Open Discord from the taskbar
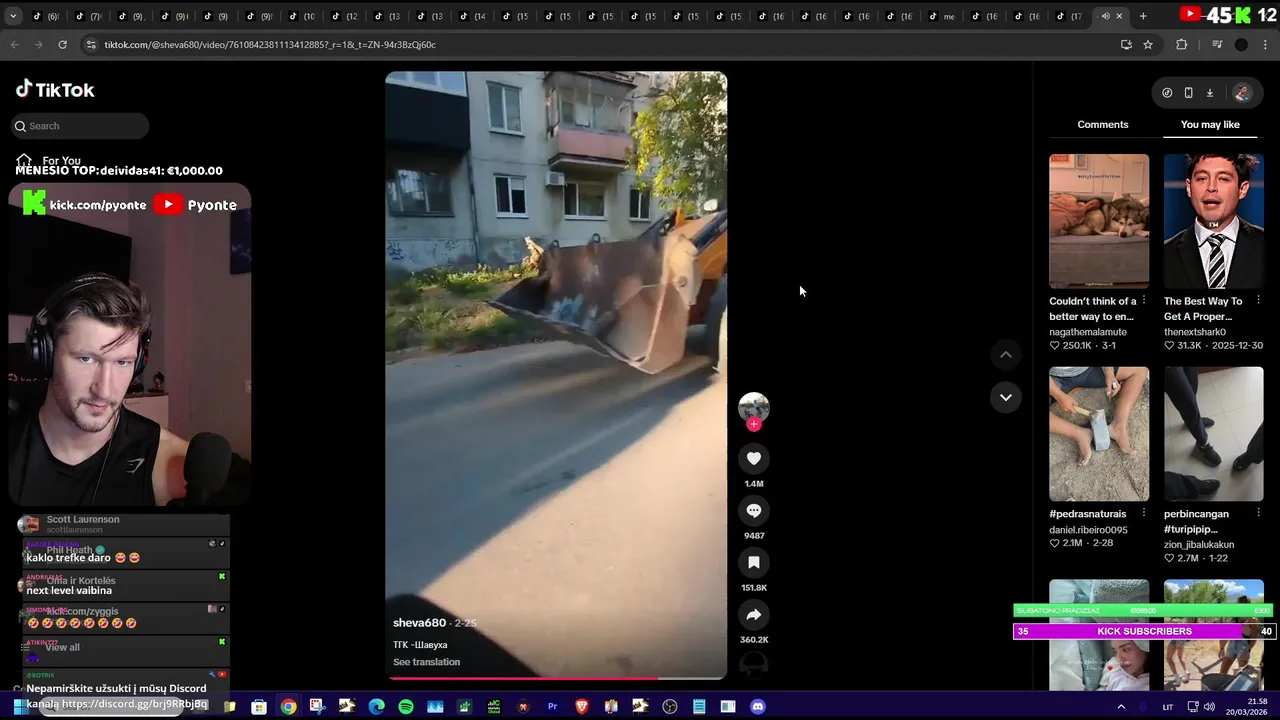This screenshot has height=720, width=1280. [x=758, y=707]
